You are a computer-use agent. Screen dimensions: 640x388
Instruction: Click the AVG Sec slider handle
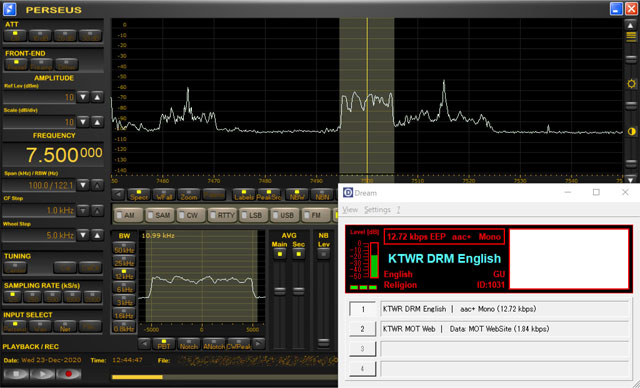pyautogui.click(x=298, y=291)
